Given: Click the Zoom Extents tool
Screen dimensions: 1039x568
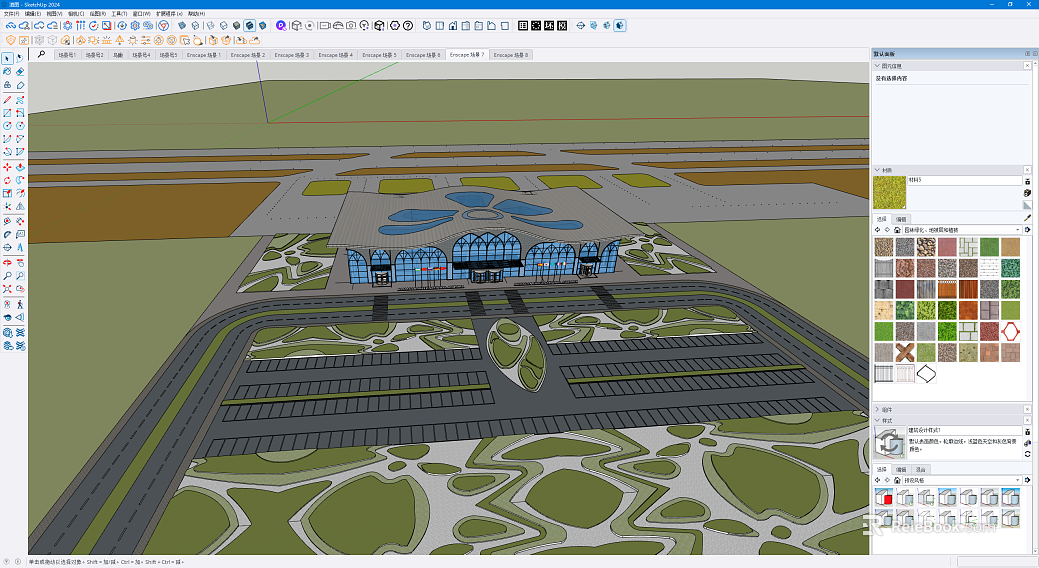Looking at the screenshot, I should (x=7, y=290).
